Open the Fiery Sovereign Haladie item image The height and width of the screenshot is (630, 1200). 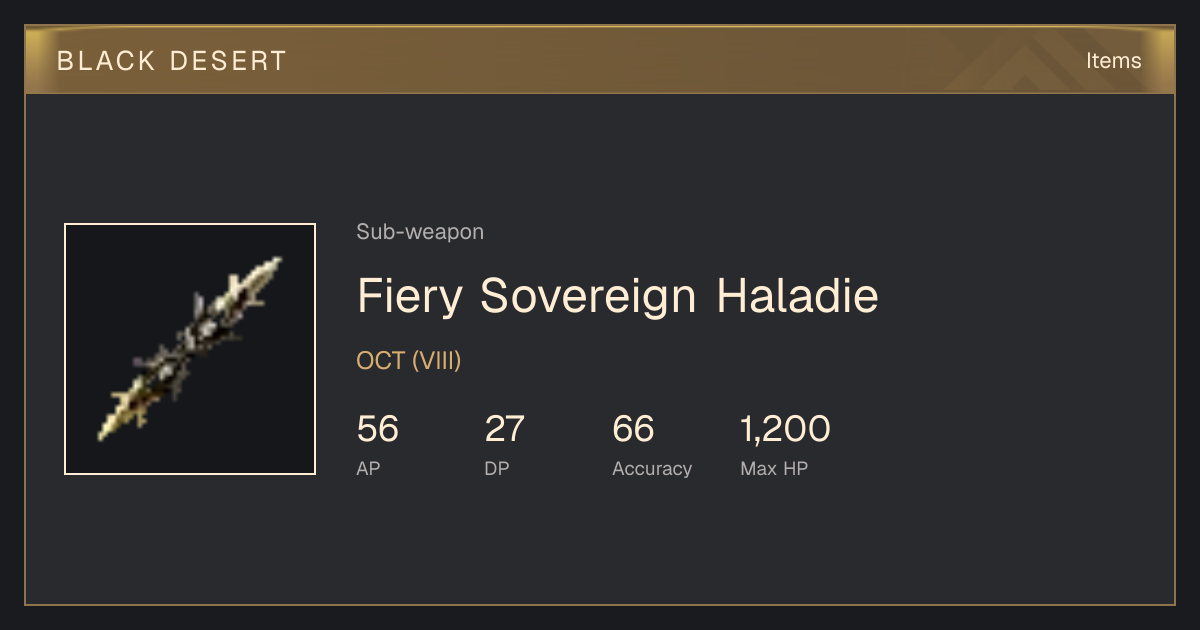(x=190, y=349)
